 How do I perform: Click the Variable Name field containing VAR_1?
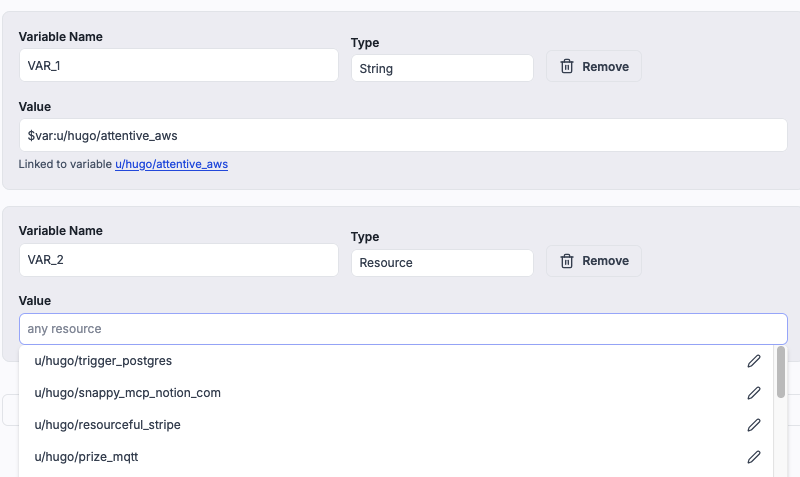(178, 66)
